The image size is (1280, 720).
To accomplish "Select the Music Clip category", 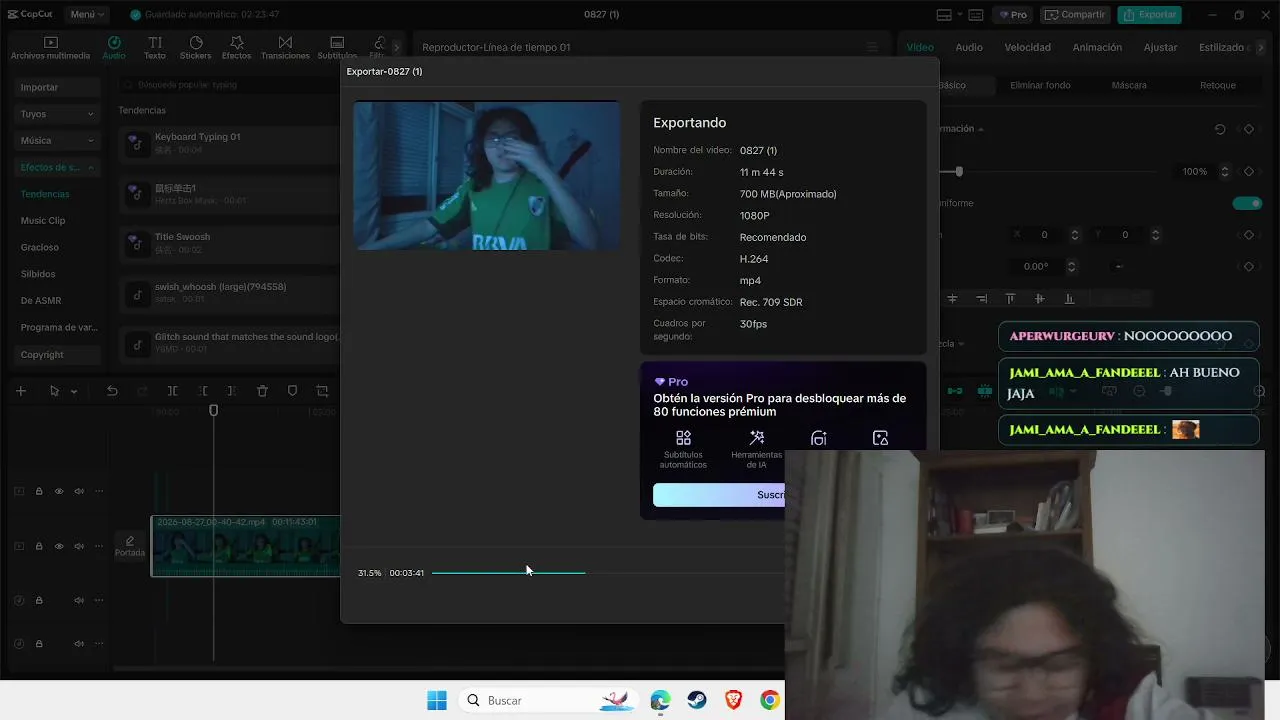I will 43,220.
